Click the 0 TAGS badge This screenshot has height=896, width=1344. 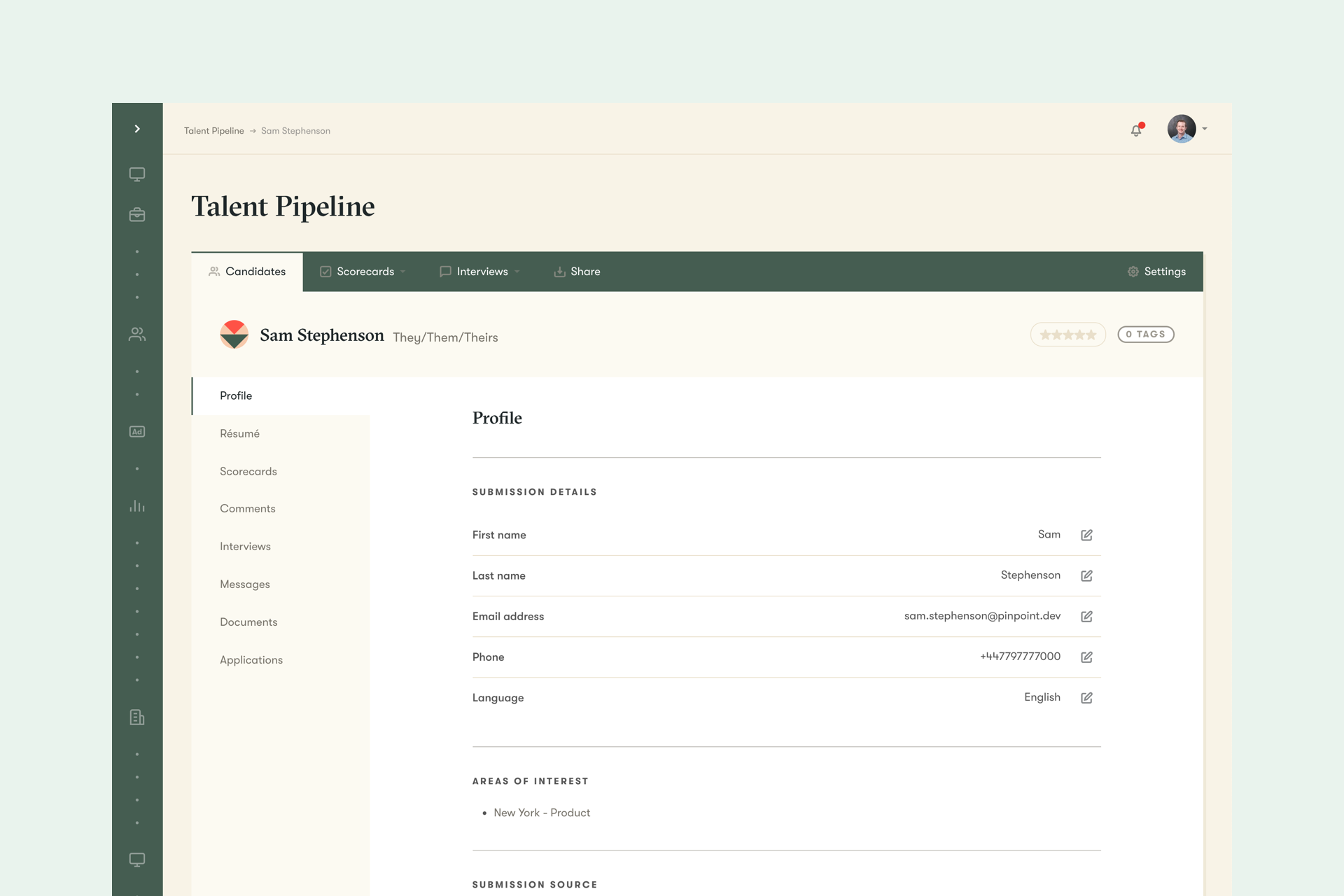pyautogui.click(x=1145, y=335)
